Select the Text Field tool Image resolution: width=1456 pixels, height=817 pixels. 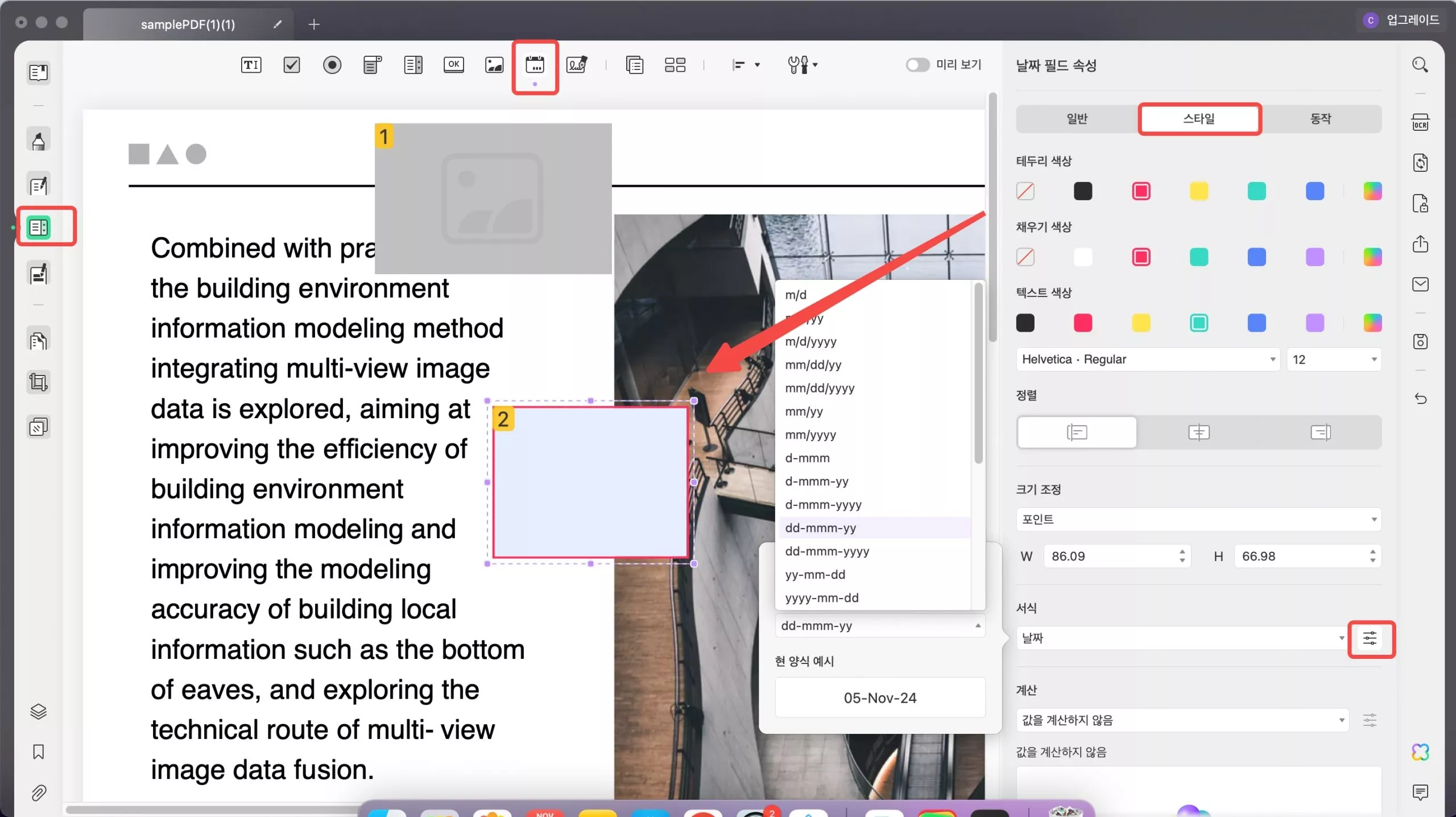(251, 65)
